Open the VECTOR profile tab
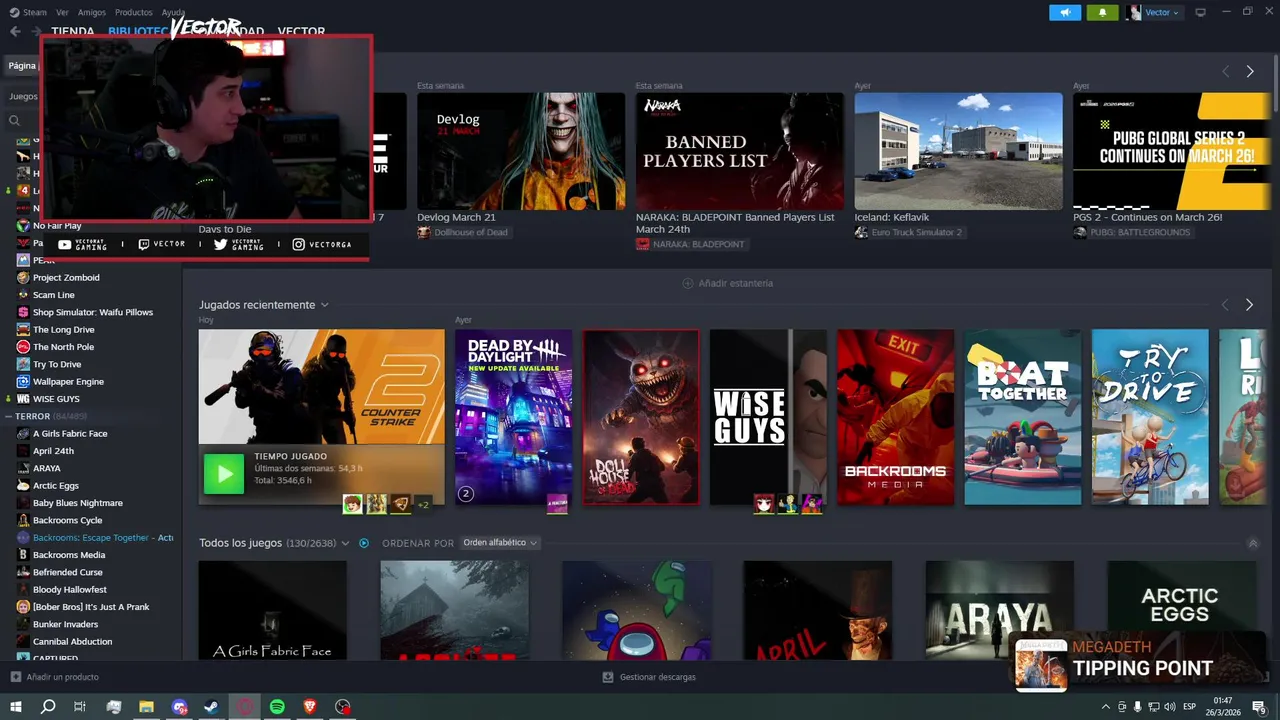 point(301,31)
